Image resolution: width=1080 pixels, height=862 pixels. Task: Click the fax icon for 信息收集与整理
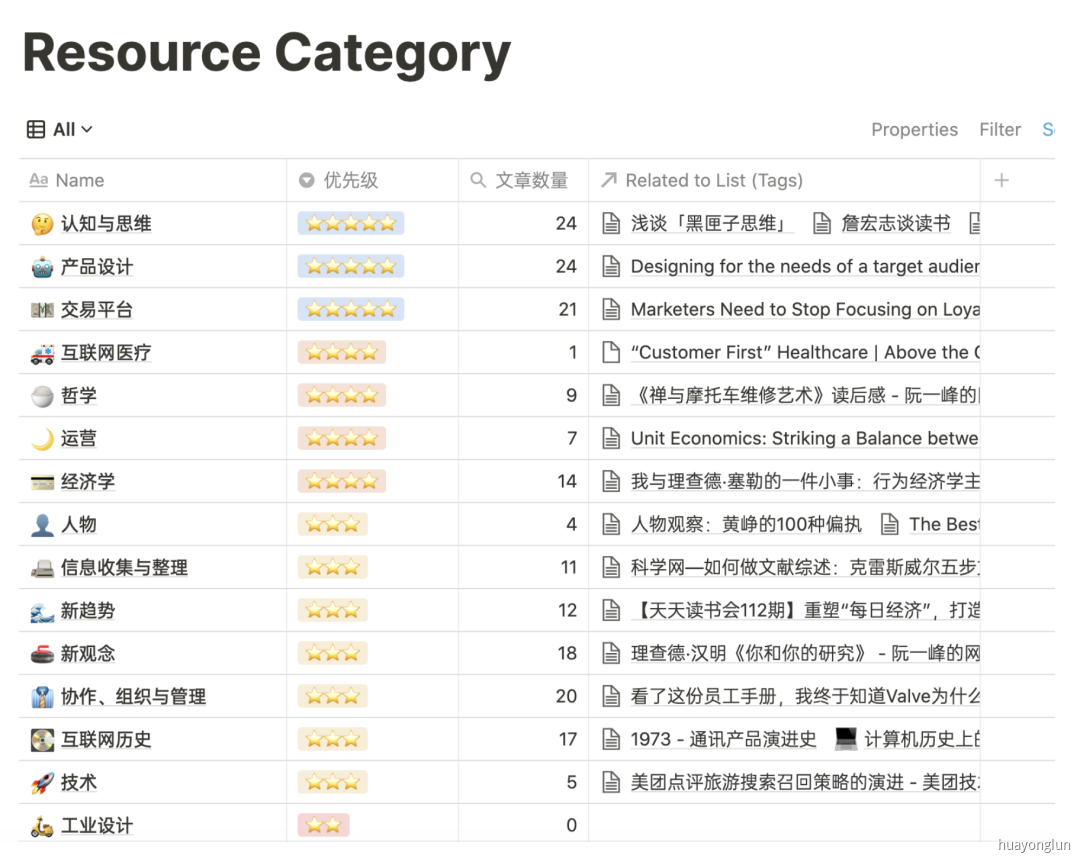click(42, 568)
